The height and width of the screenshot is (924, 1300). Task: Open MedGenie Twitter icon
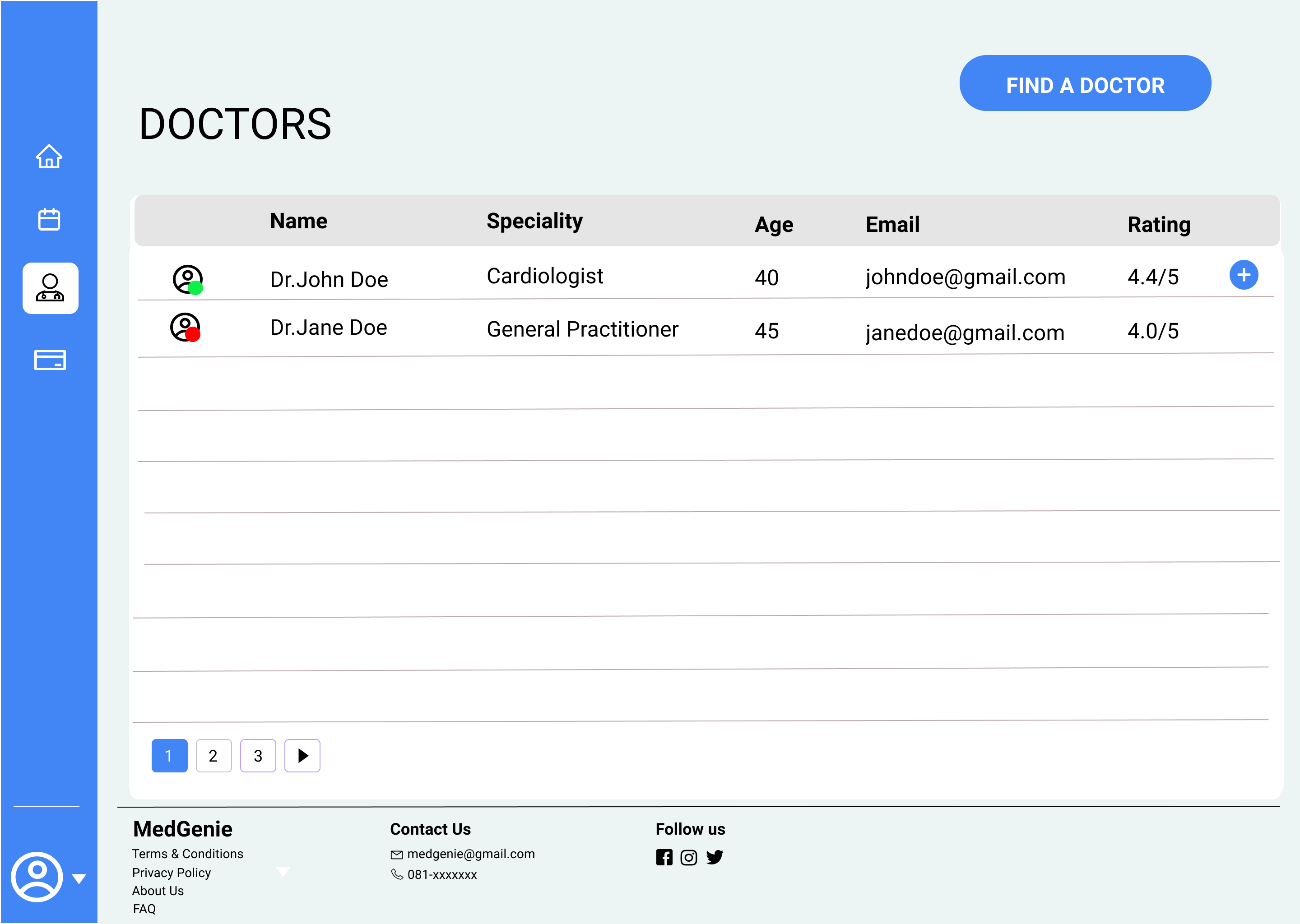coord(714,857)
